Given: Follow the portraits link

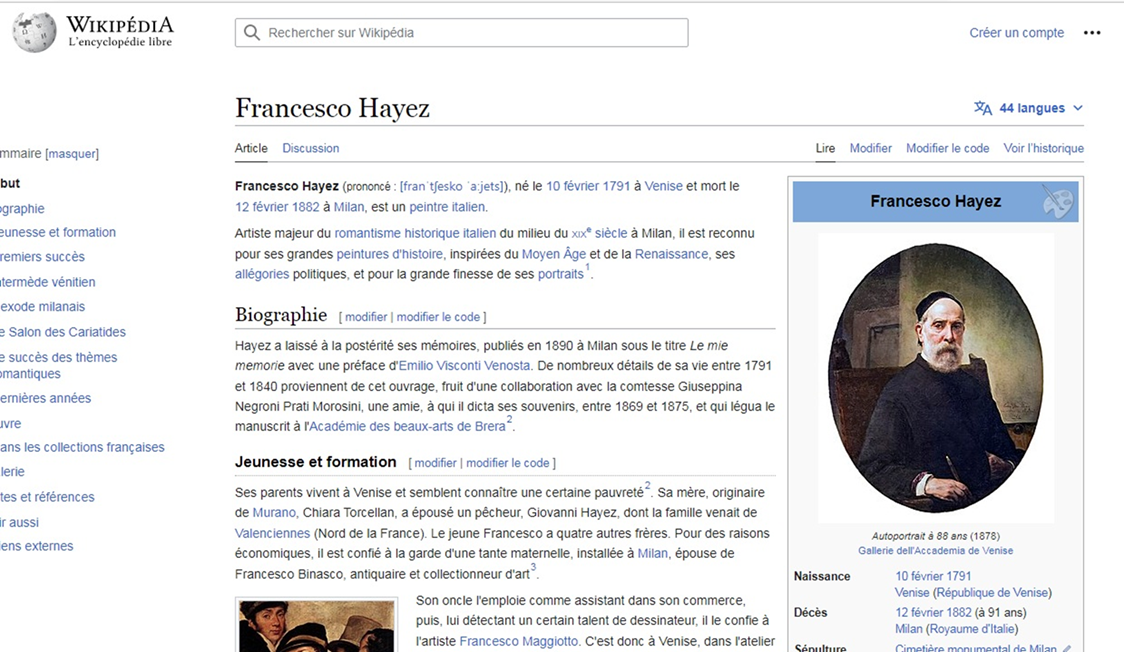Looking at the screenshot, I should (x=561, y=274).
